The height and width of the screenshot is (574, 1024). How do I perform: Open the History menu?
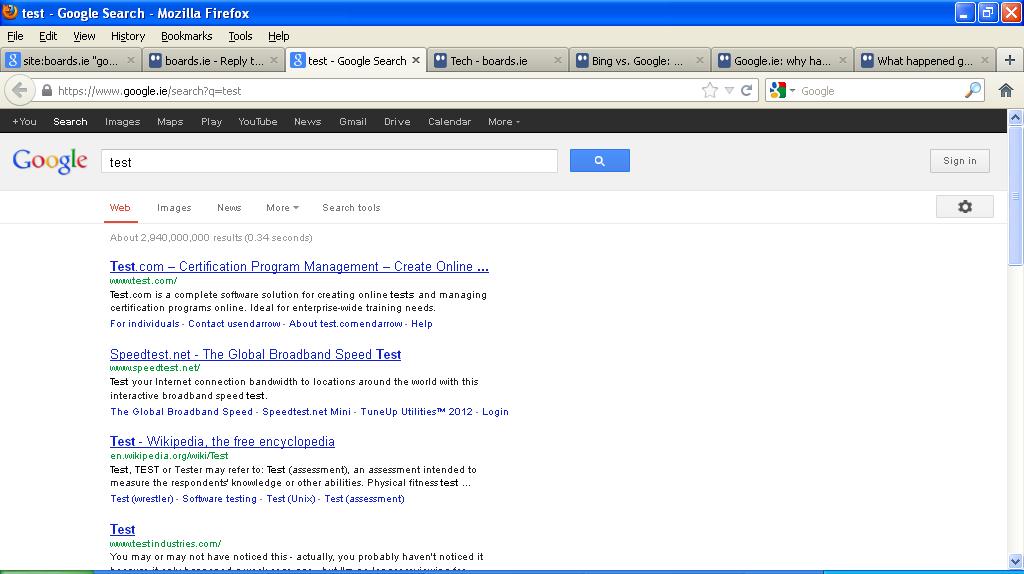(x=128, y=36)
